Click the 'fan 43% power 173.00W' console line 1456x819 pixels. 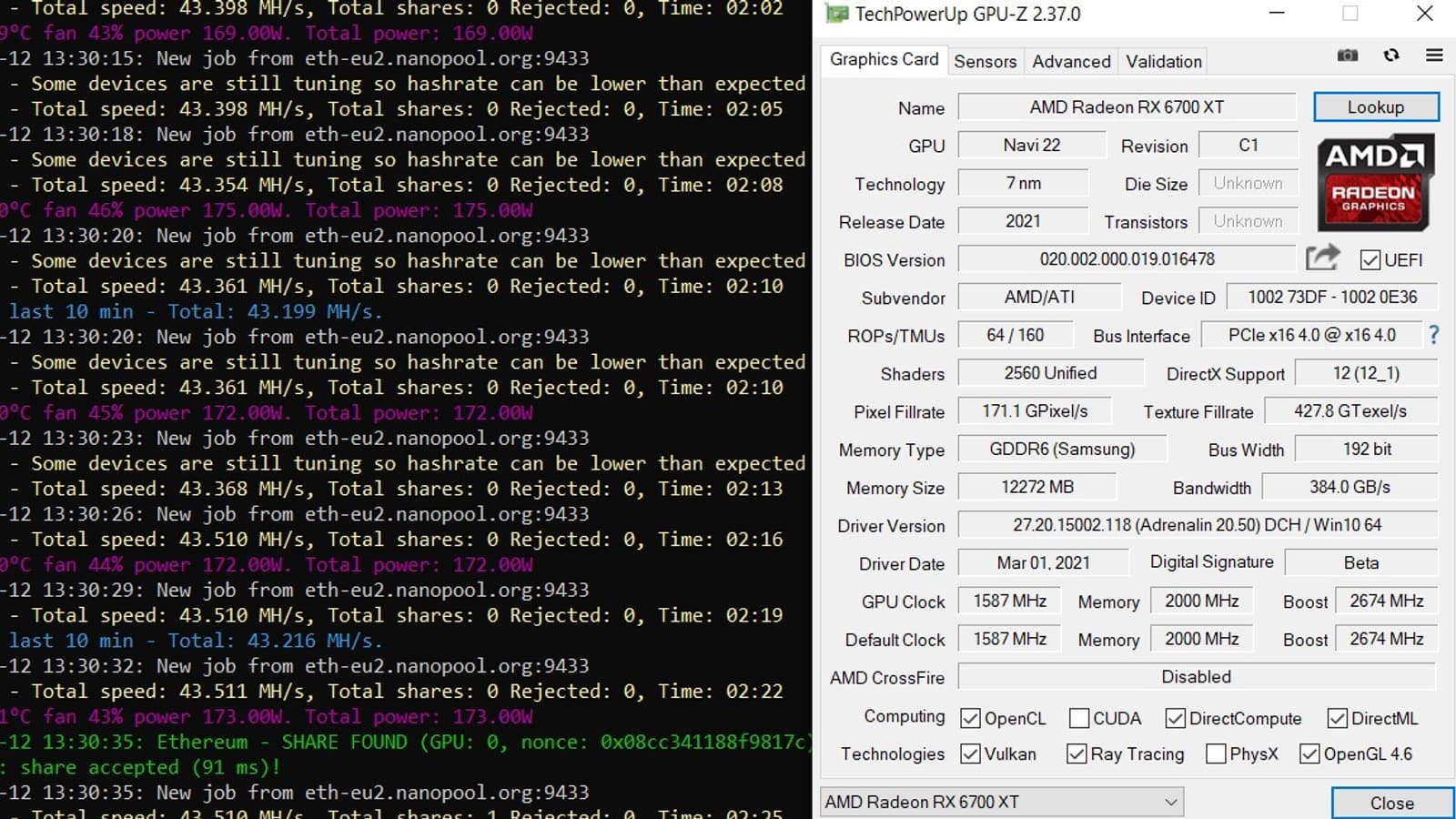click(267, 717)
